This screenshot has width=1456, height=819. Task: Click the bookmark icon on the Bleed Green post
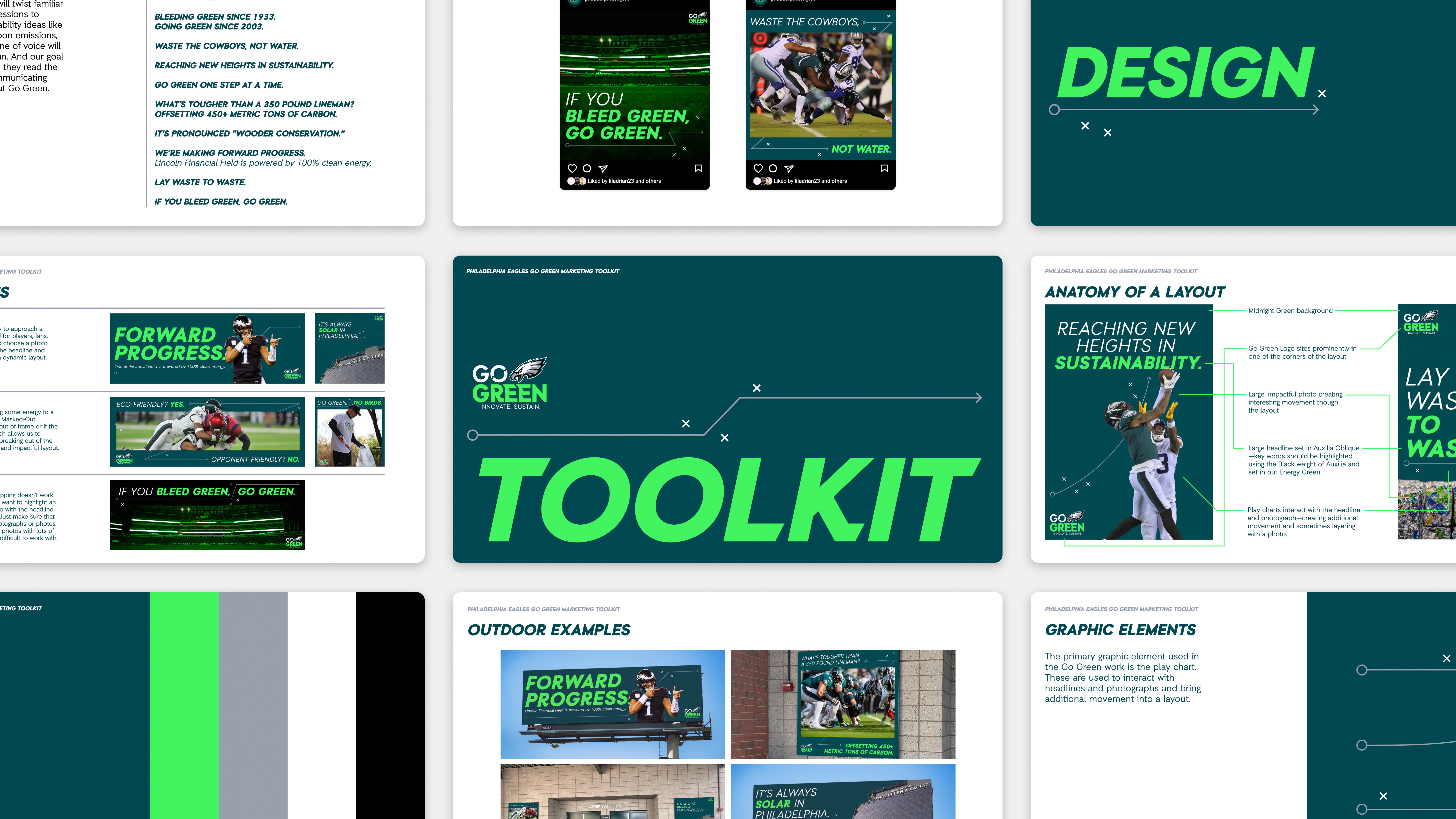(699, 168)
